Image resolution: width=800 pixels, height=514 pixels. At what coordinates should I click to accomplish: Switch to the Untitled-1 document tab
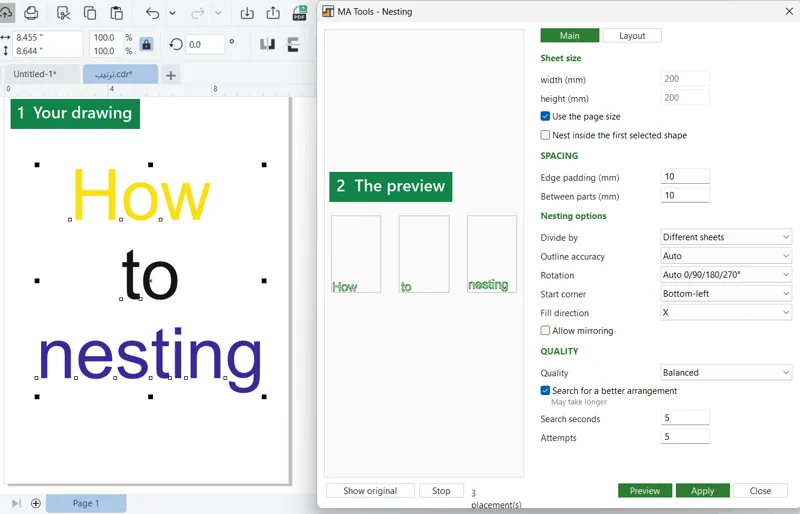pos(41,74)
